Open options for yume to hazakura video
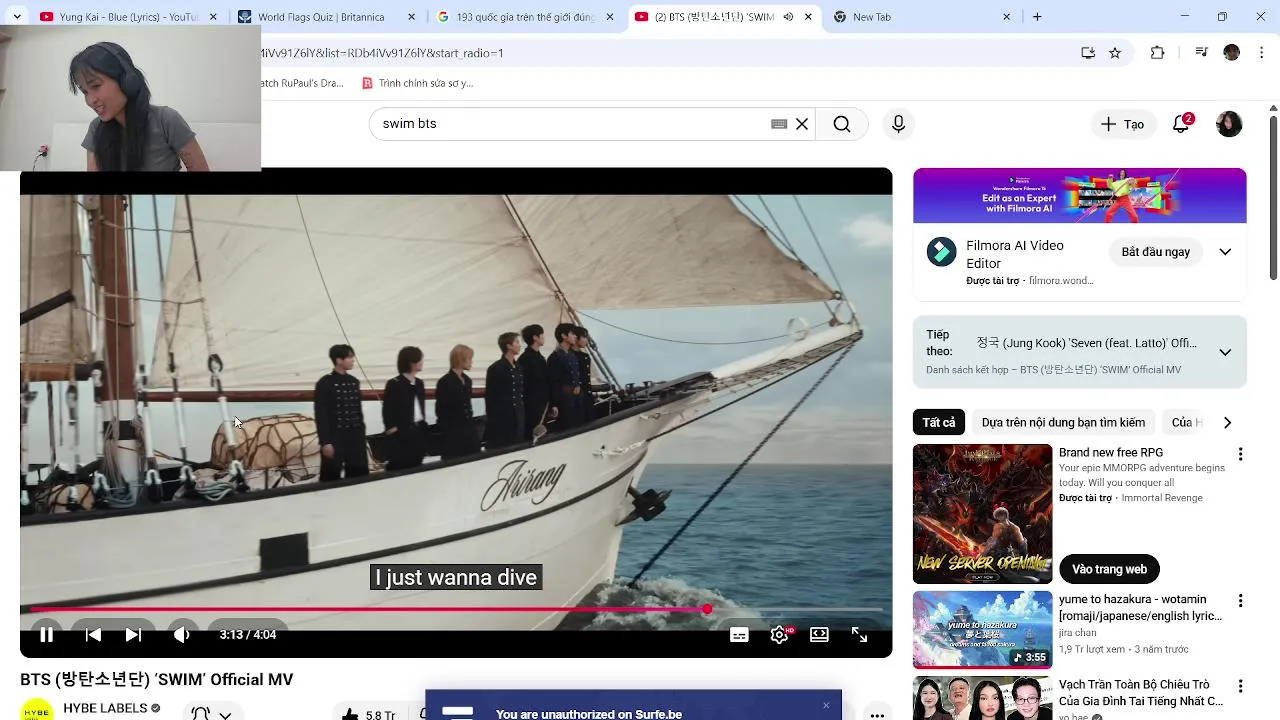 pos(1240,601)
